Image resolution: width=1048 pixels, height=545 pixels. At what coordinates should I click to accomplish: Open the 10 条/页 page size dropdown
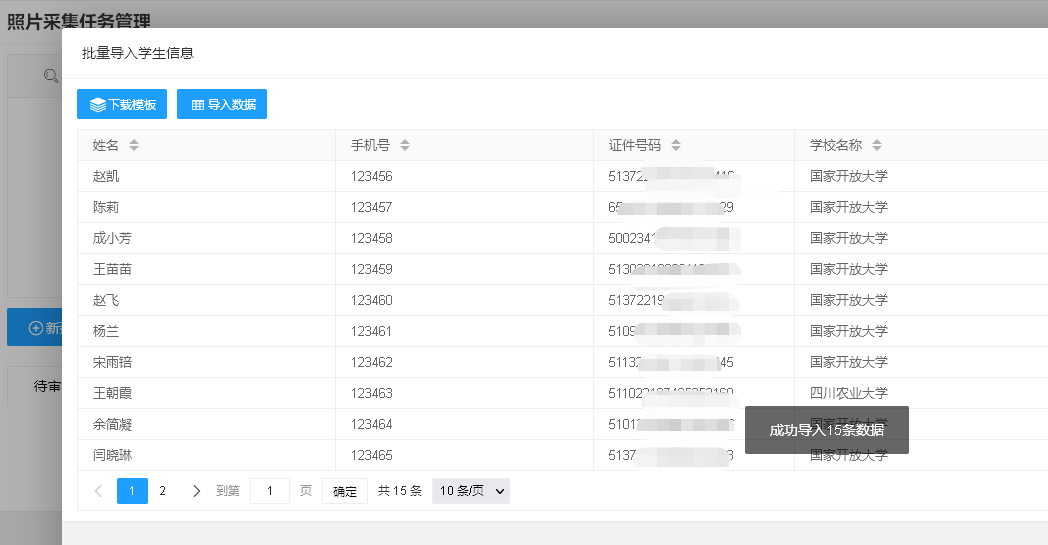point(470,491)
